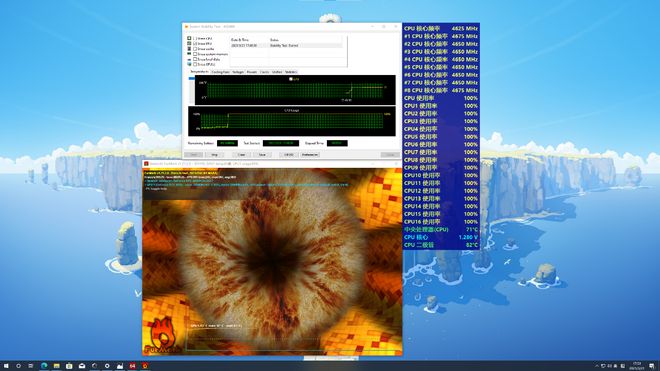Image resolution: width=660 pixels, height=371 pixels.
Task: Click the CPUID button
Action: tap(289, 155)
